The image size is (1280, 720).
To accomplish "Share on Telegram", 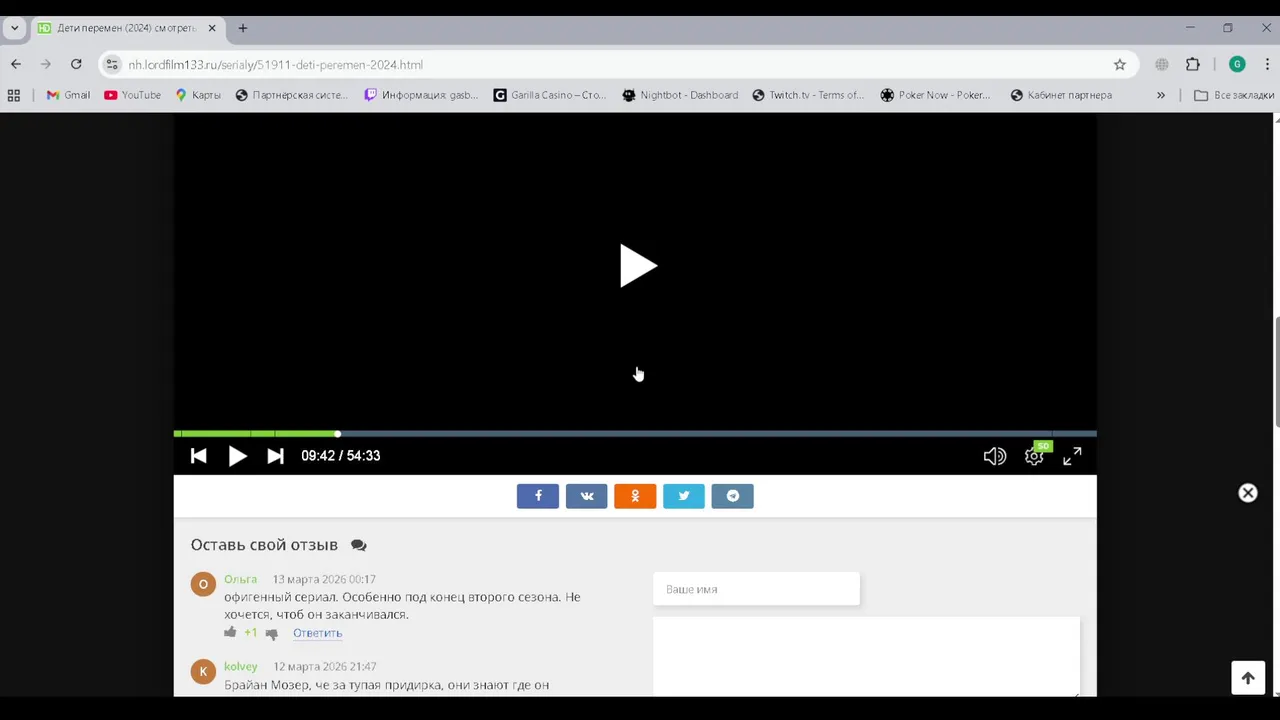I will pyautogui.click(x=733, y=496).
